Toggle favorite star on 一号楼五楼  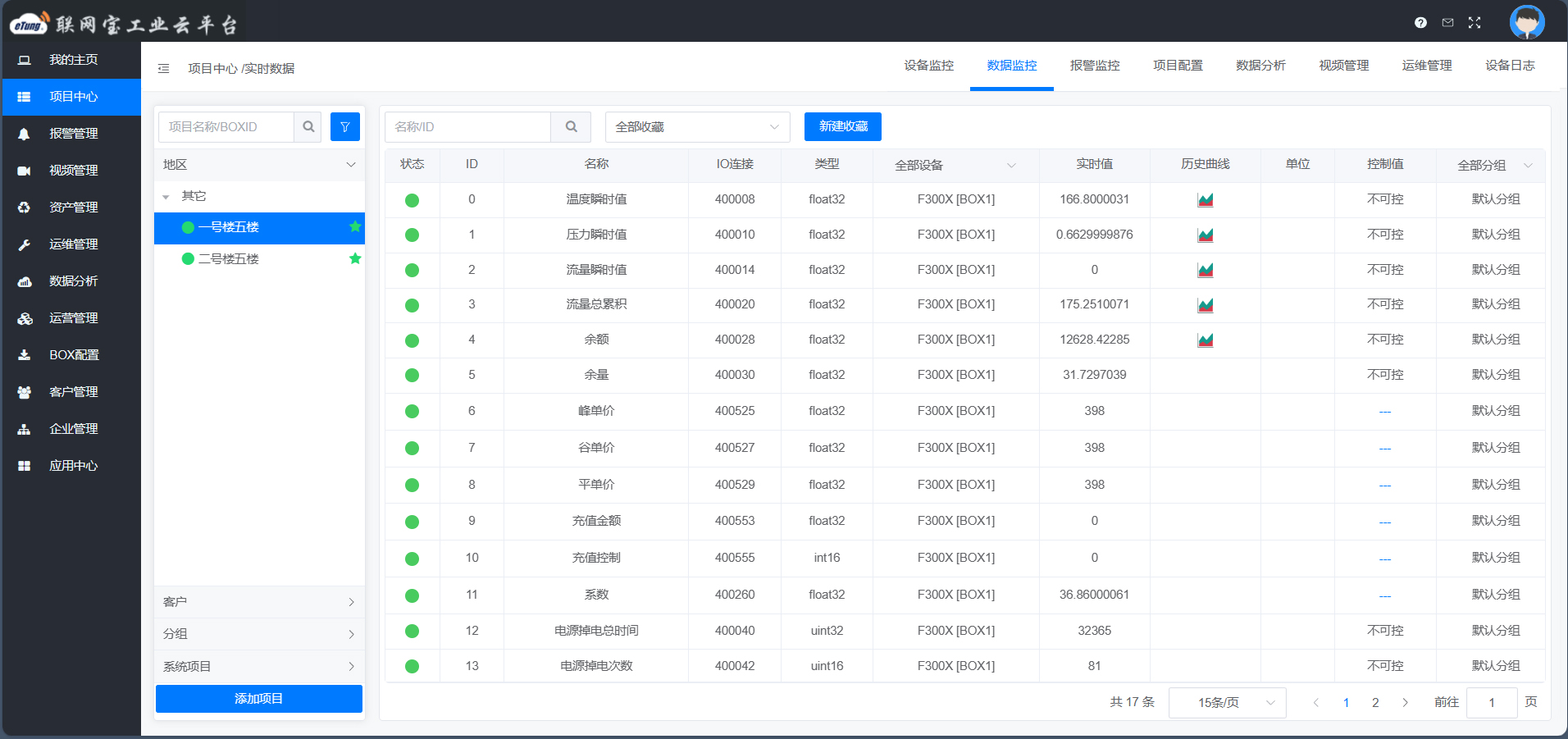[355, 227]
